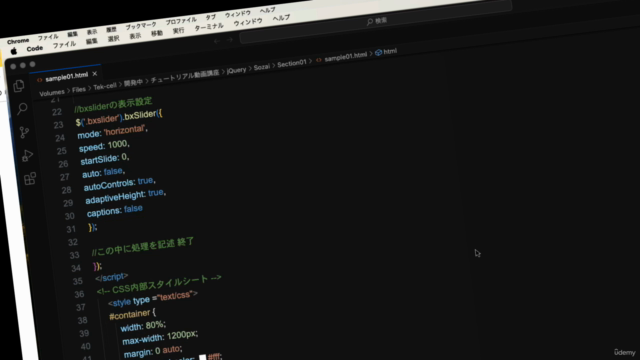Click line number 22 in the gutter
The image size is (640, 360).
pos(57,112)
